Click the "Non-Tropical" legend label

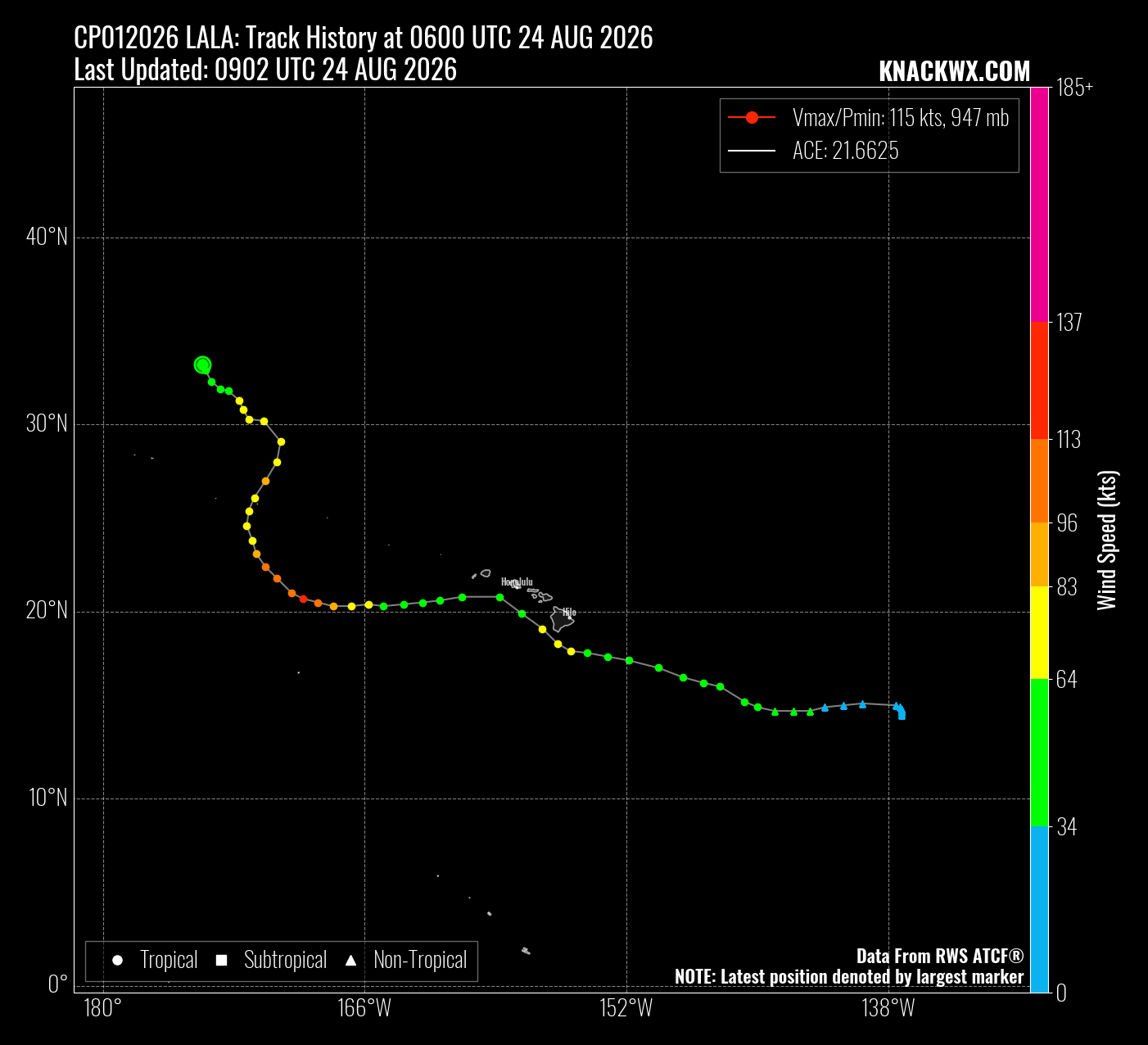[x=420, y=960]
